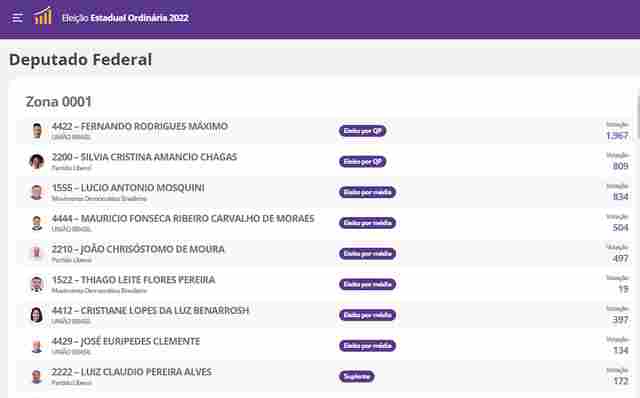Select candidate 4412 – Cristiane Lopes da Luz Benarrosh
Screen dimensions: 640x398
150,310
